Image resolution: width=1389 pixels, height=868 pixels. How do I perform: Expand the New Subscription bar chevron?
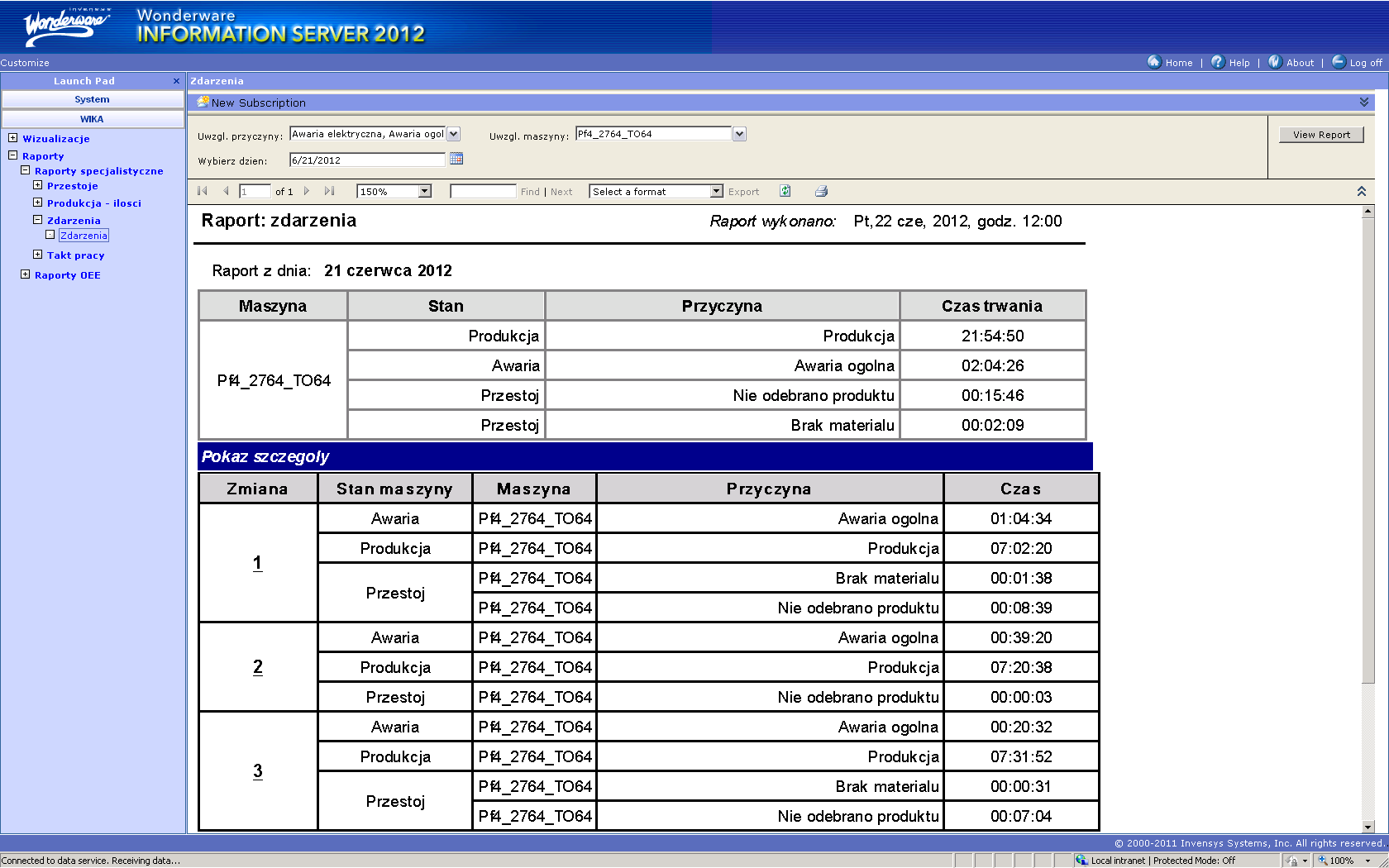tap(1364, 102)
